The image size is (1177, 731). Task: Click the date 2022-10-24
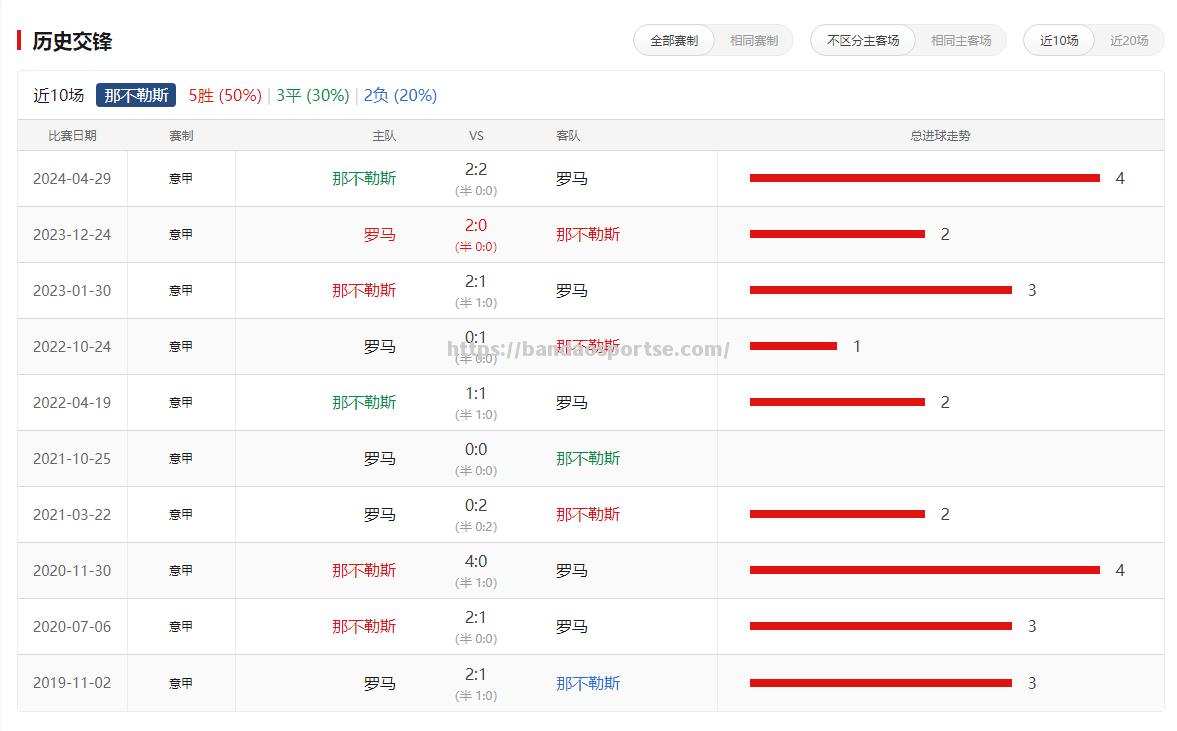click(72, 347)
